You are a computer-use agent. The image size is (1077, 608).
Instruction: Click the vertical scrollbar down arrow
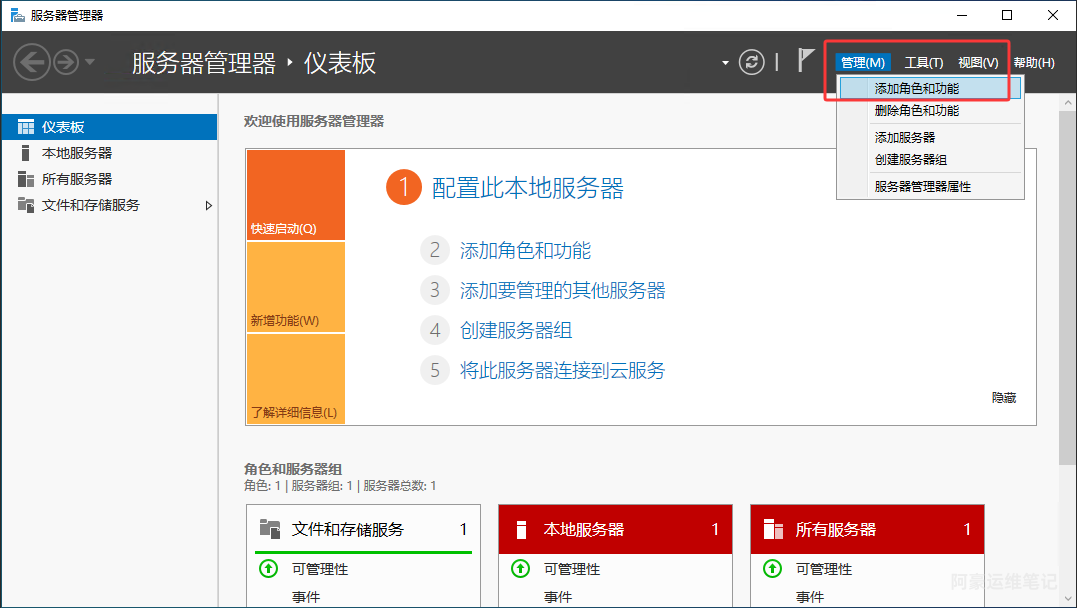[x=1067, y=598]
